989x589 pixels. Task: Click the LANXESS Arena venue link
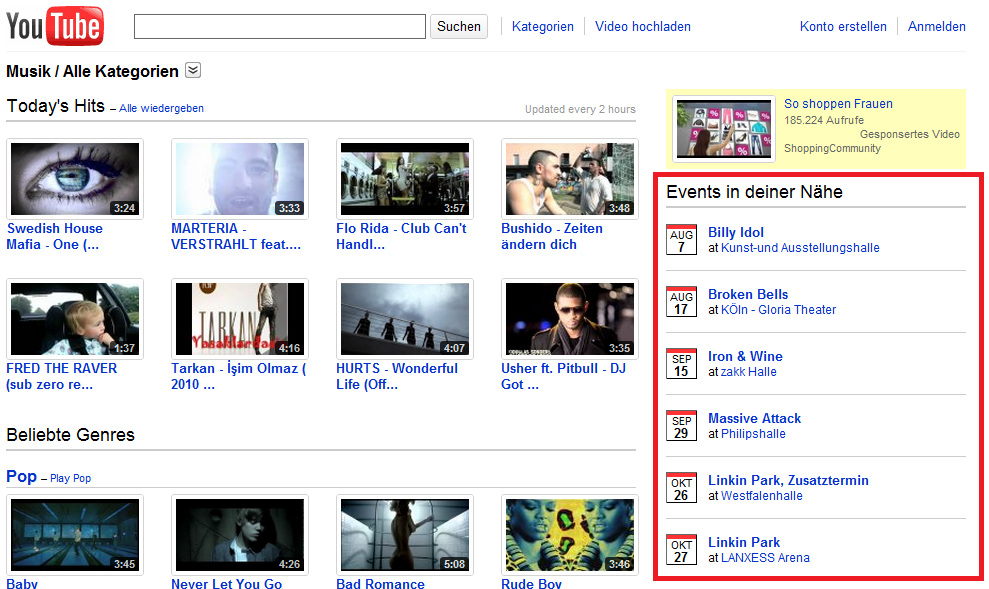pos(765,557)
